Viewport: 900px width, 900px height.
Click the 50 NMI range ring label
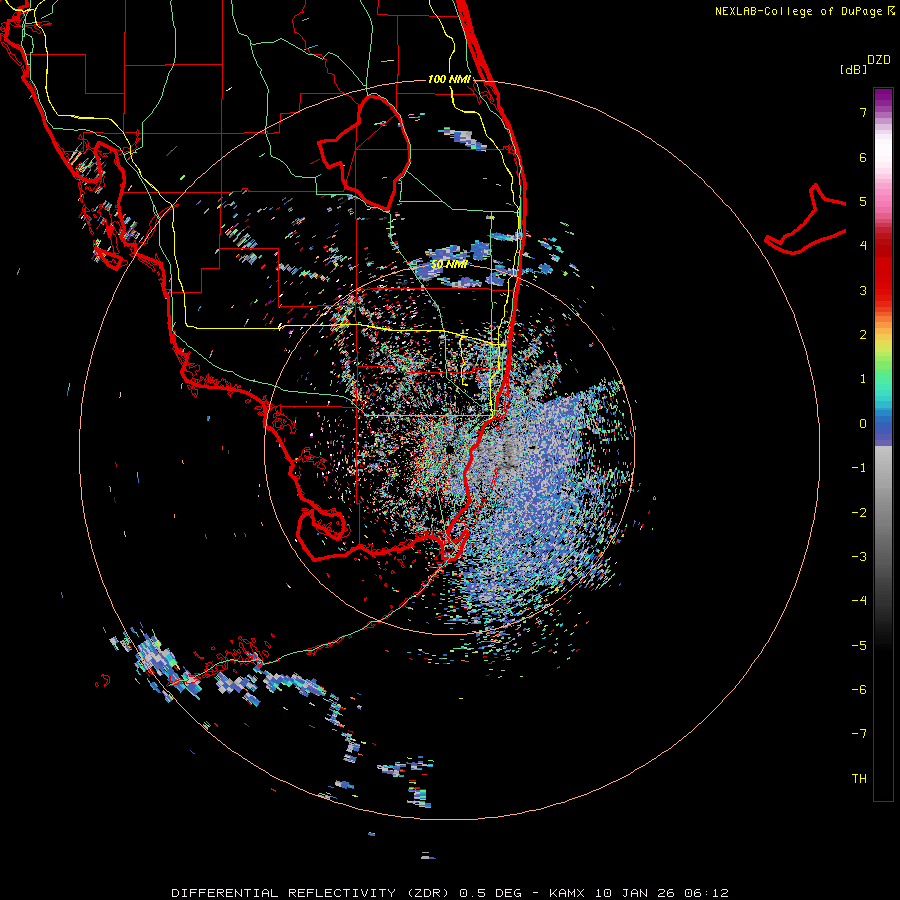click(x=449, y=265)
